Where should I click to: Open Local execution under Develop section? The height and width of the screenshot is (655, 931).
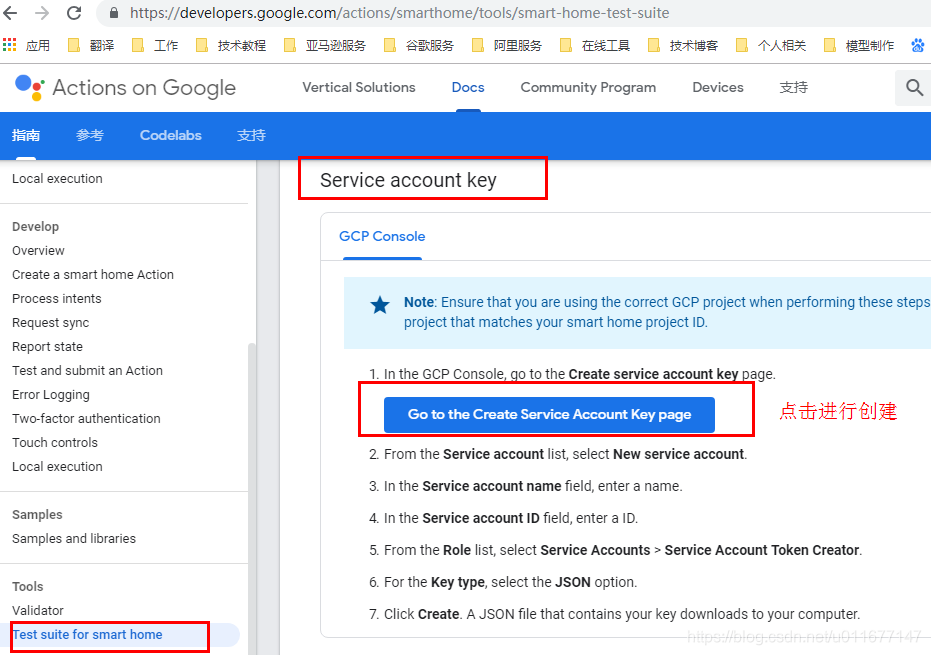(57, 467)
